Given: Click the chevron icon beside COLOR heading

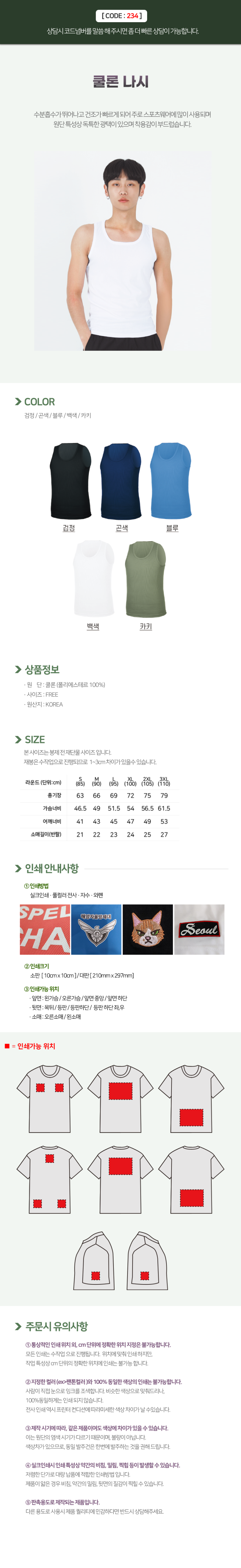Looking at the screenshot, I should point(17,402).
